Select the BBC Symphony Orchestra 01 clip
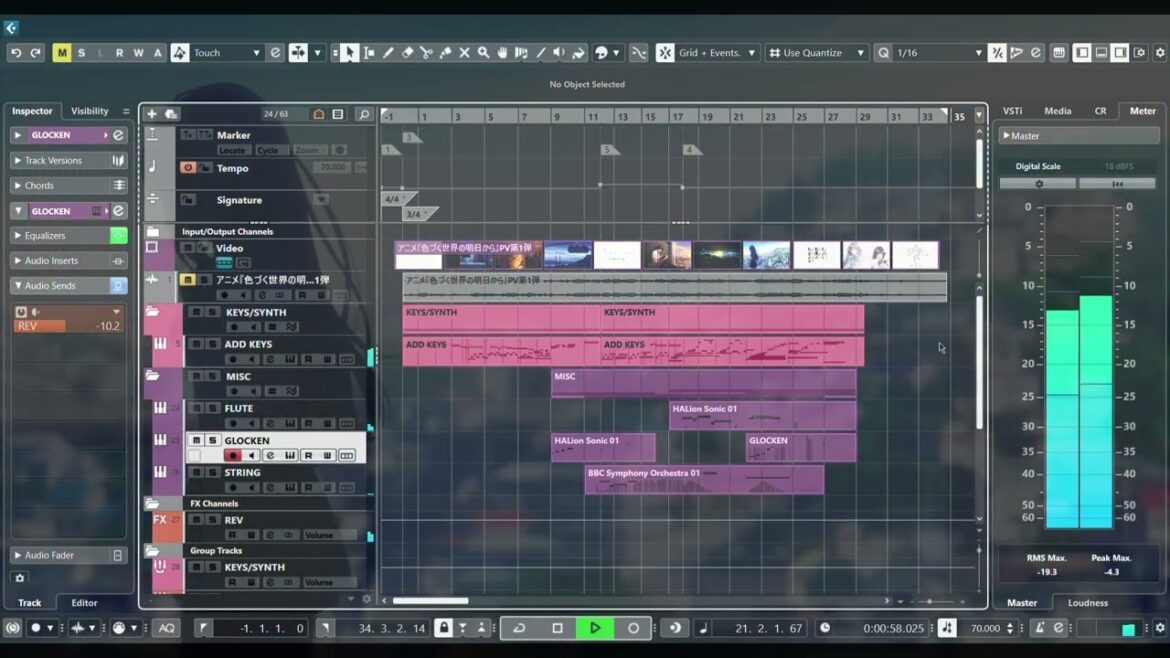The image size is (1170, 658). point(704,479)
